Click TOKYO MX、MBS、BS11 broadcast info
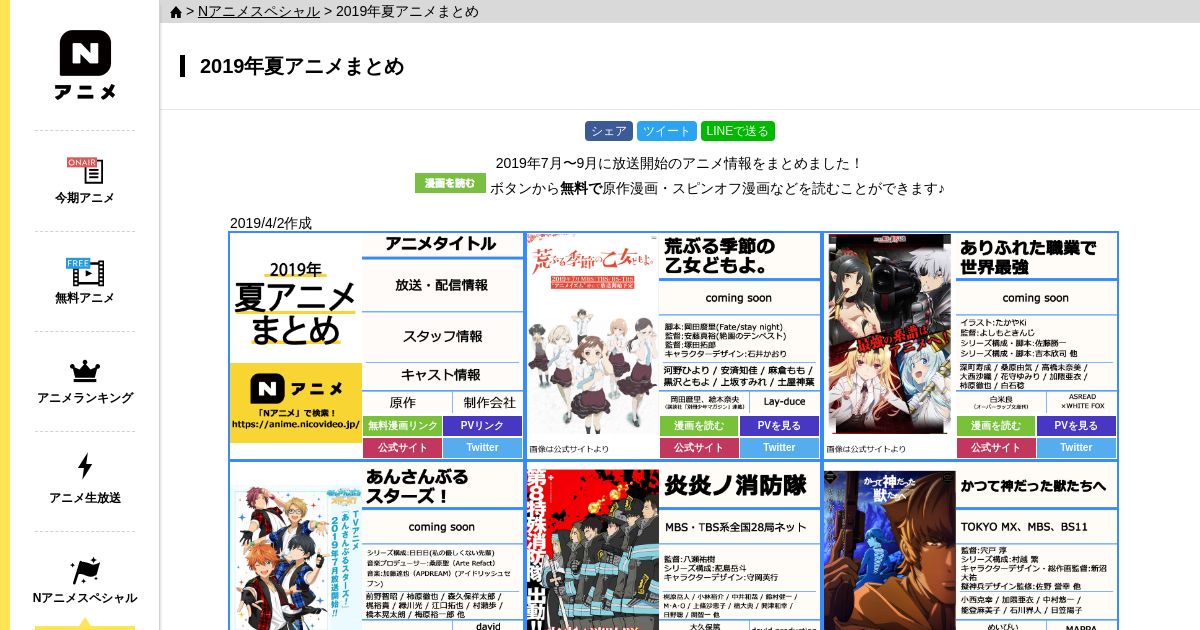Viewport: 1200px width, 630px height. click(x=1024, y=526)
